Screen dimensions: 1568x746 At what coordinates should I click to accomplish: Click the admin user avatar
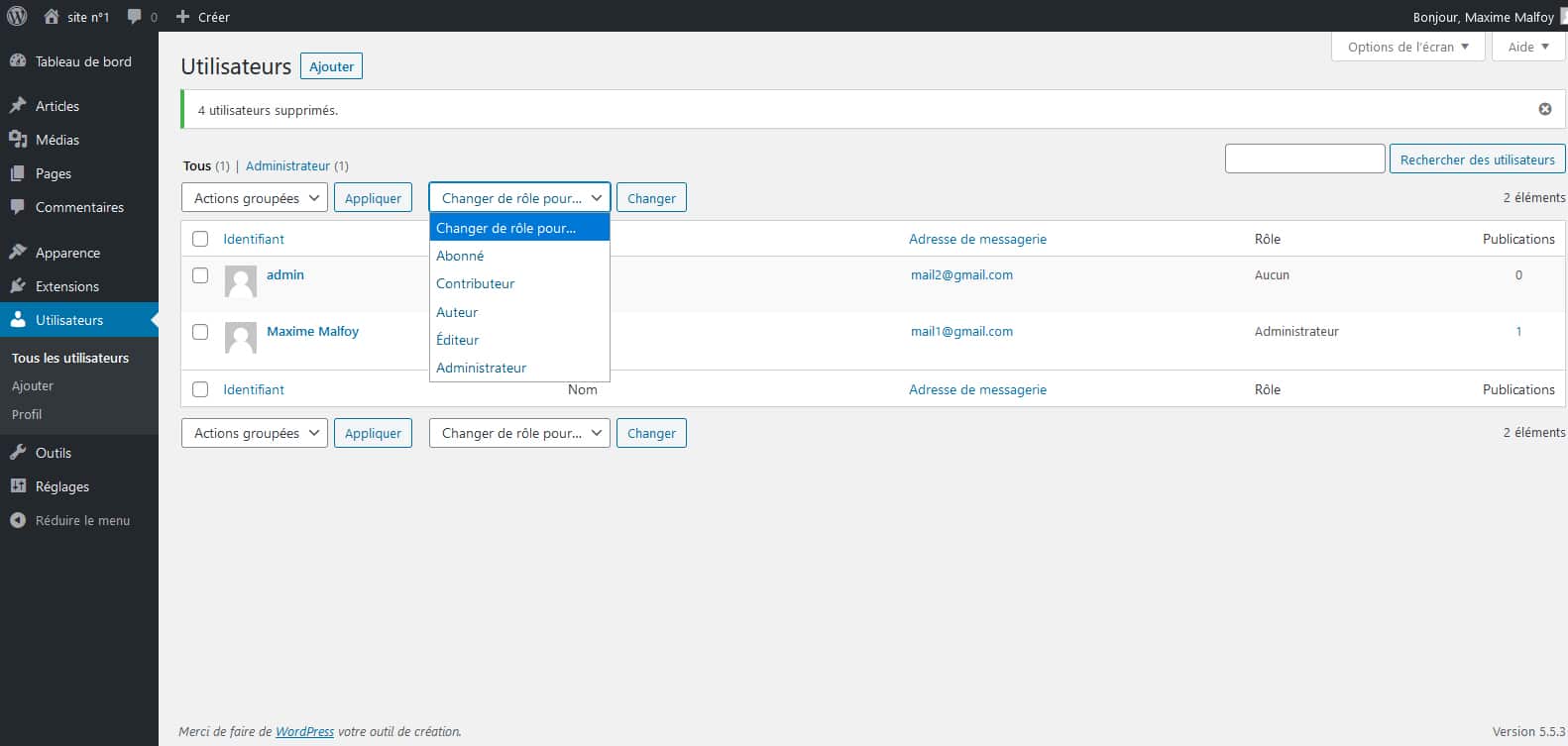(x=241, y=281)
